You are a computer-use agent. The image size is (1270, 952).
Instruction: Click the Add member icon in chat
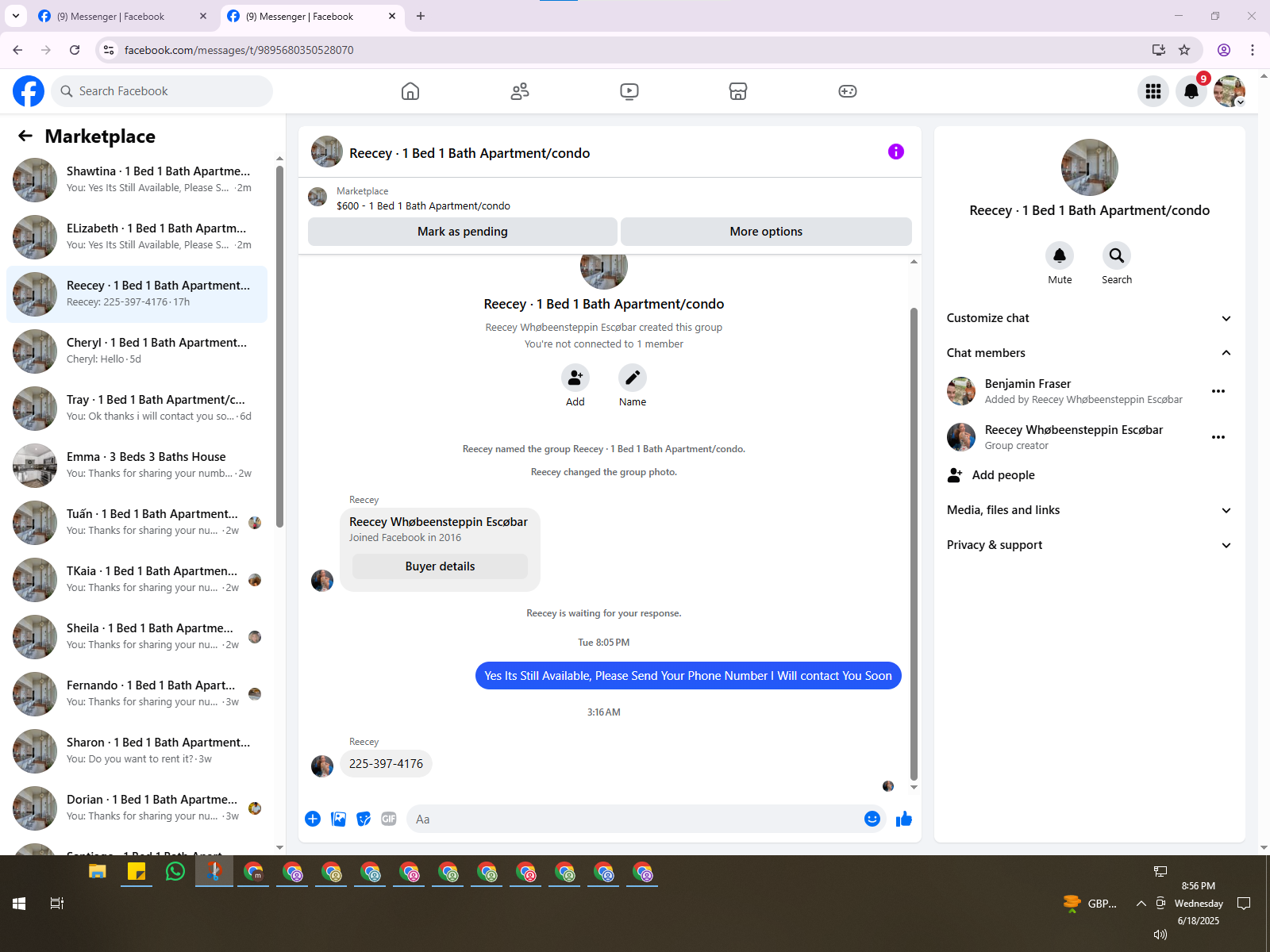click(x=575, y=378)
